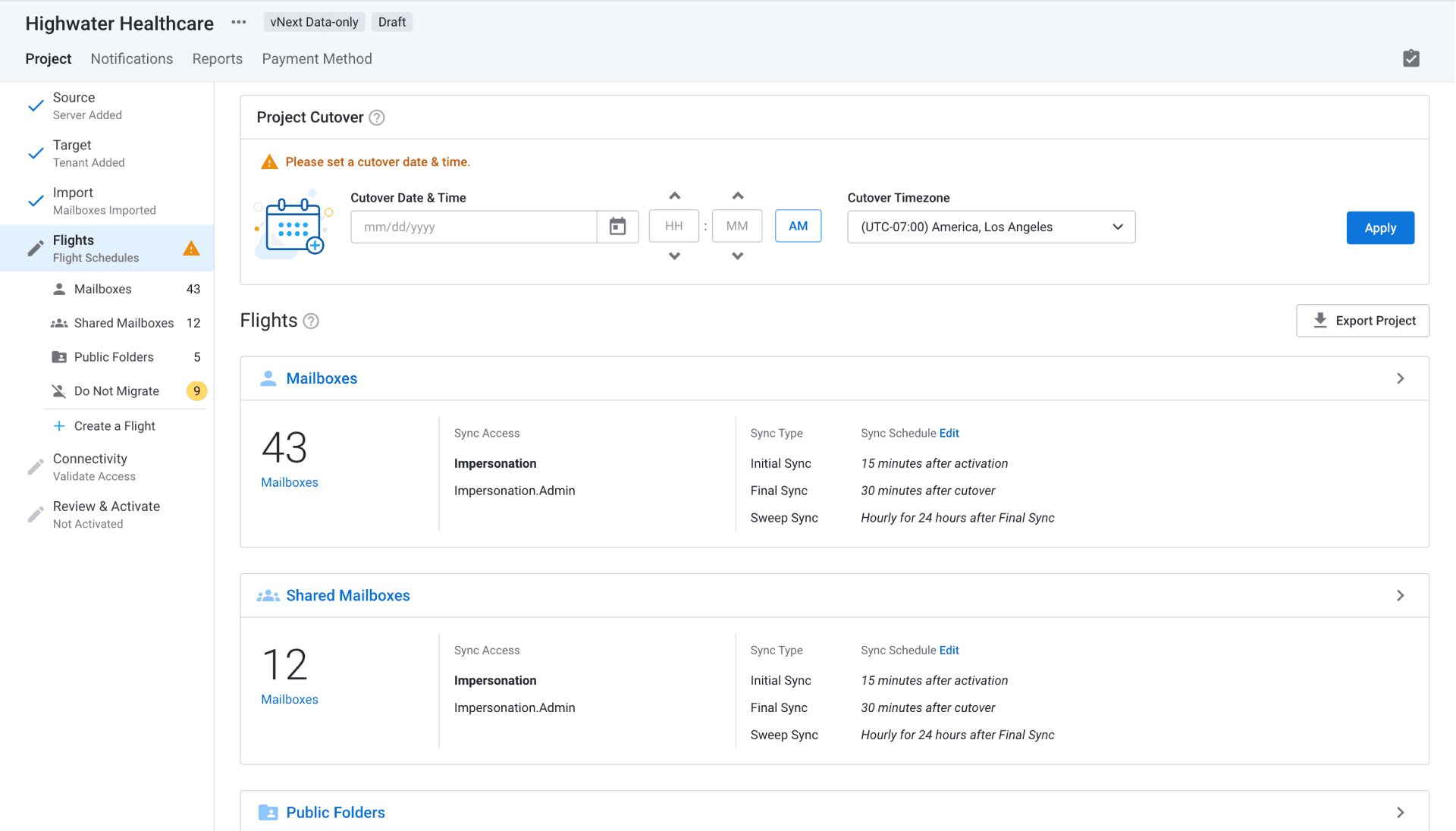Image resolution: width=1456 pixels, height=831 pixels.
Task: Click the Do Not Migrate crossed-person icon
Action: tap(59, 391)
